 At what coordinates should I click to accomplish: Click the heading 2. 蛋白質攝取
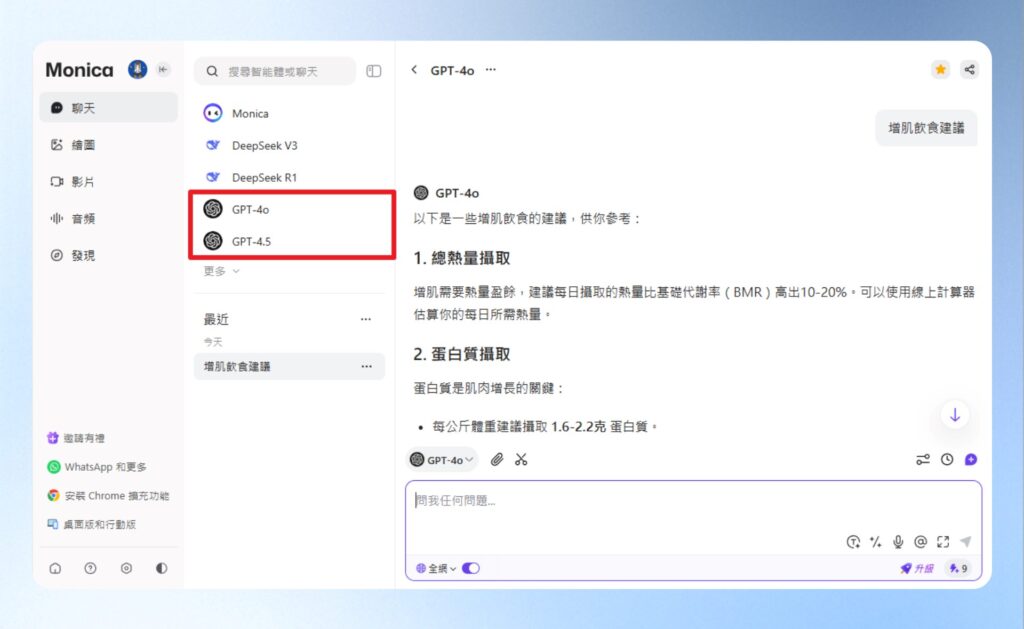462,354
